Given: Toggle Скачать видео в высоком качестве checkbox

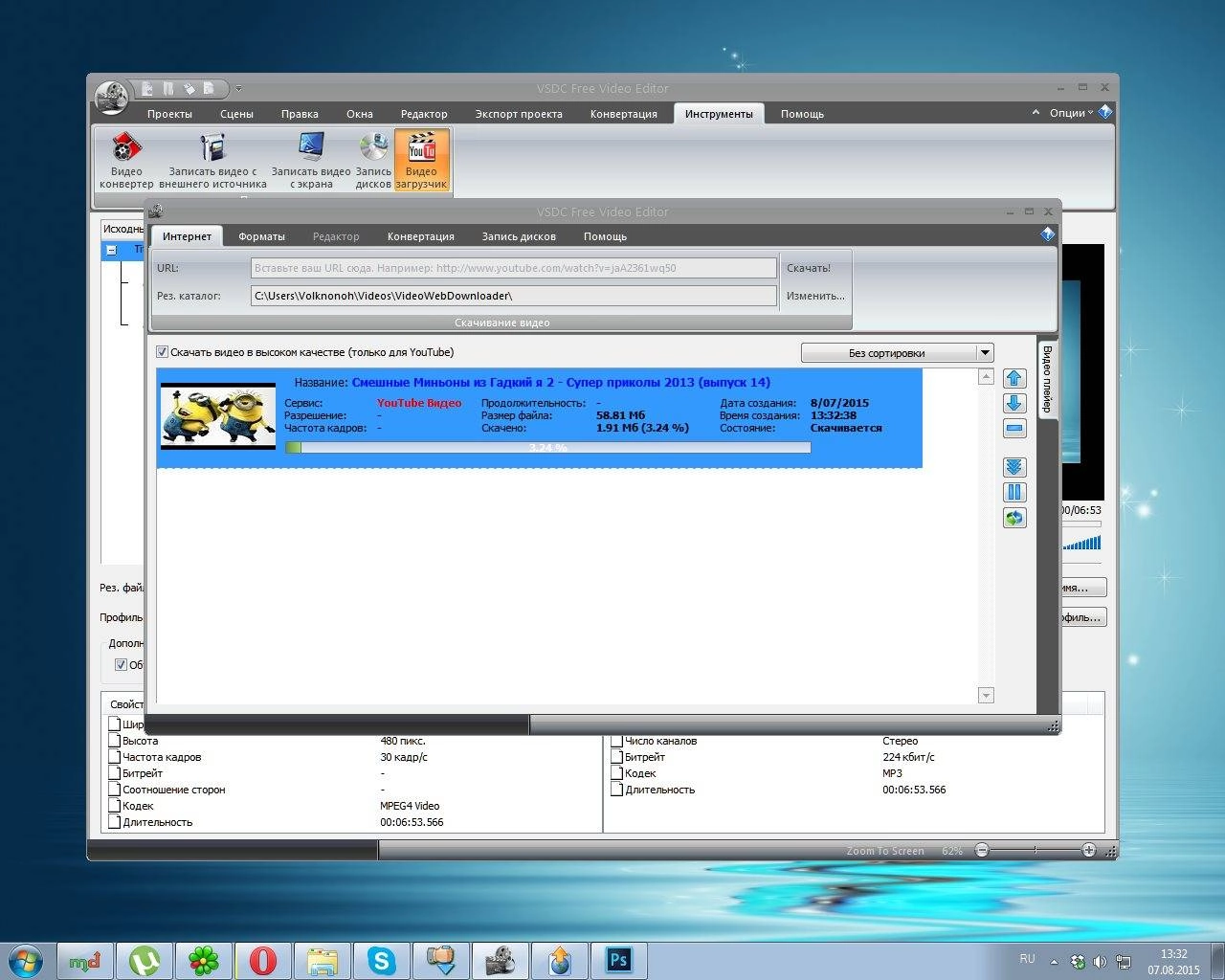Looking at the screenshot, I should pyautogui.click(x=162, y=352).
